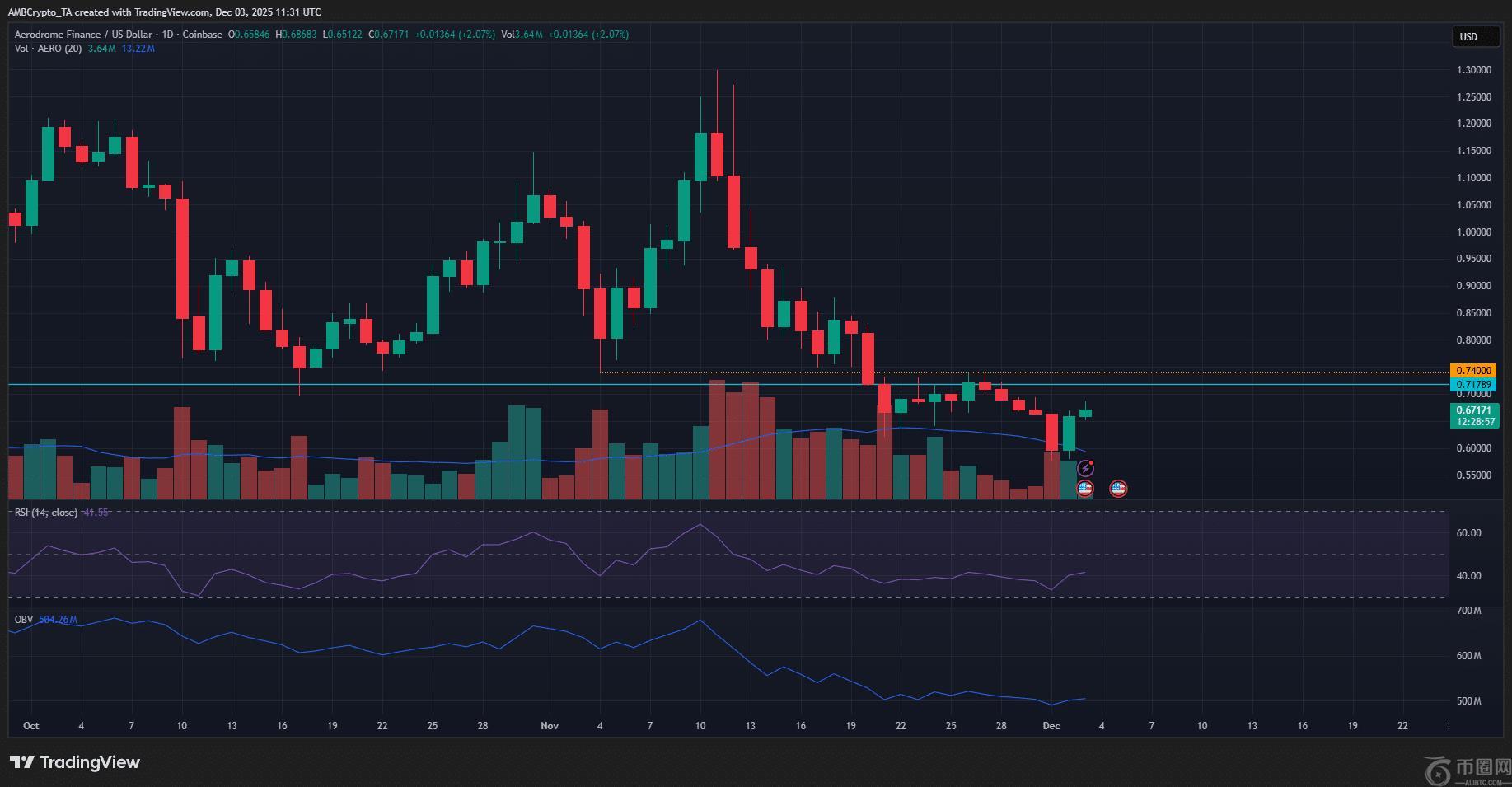Viewport: 1512px width, 787px height.
Task: Click the lightning bolt latest-updates icon
Action: pyautogui.click(x=1085, y=469)
